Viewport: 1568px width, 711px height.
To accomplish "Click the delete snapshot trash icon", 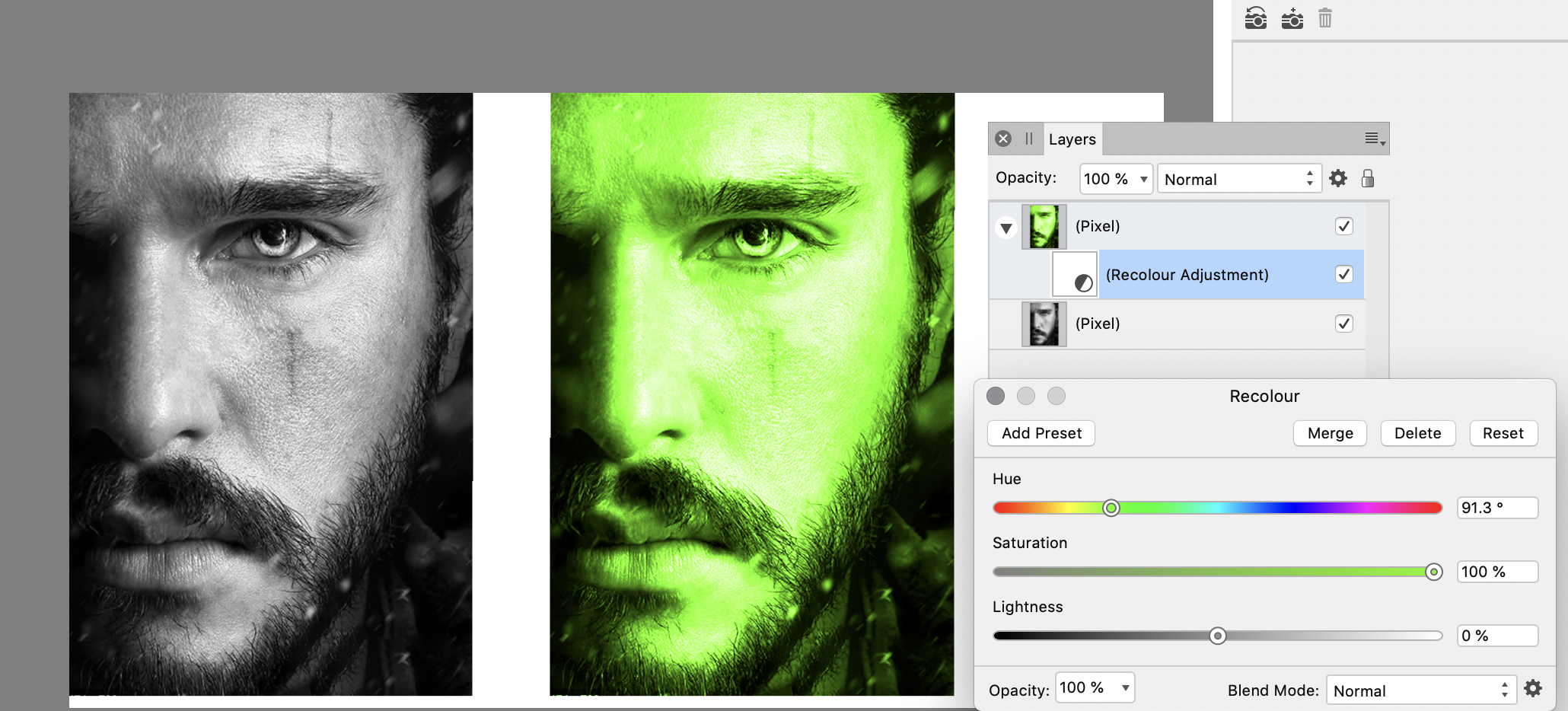I will point(1325,18).
